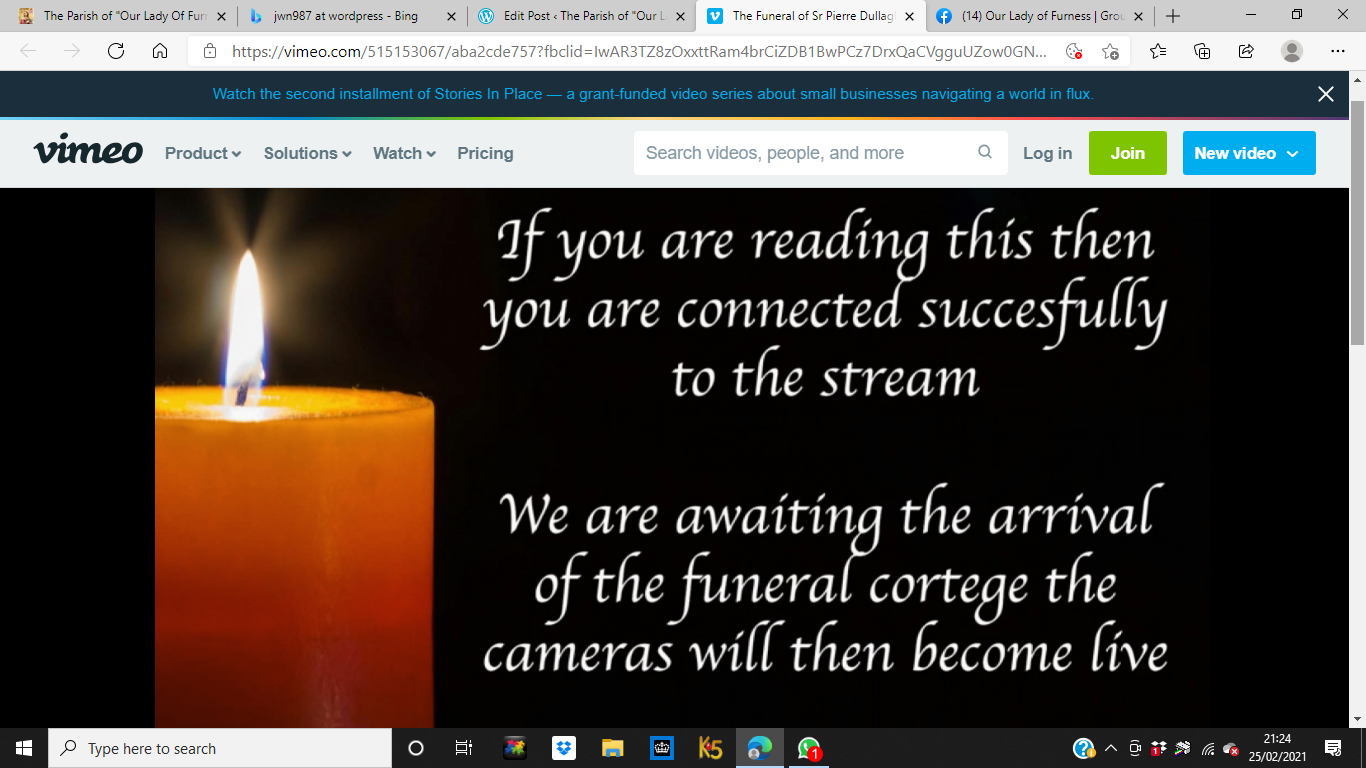
Task: Switch to the Our Lady of Furness Facebook tab
Action: (1035, 16)
